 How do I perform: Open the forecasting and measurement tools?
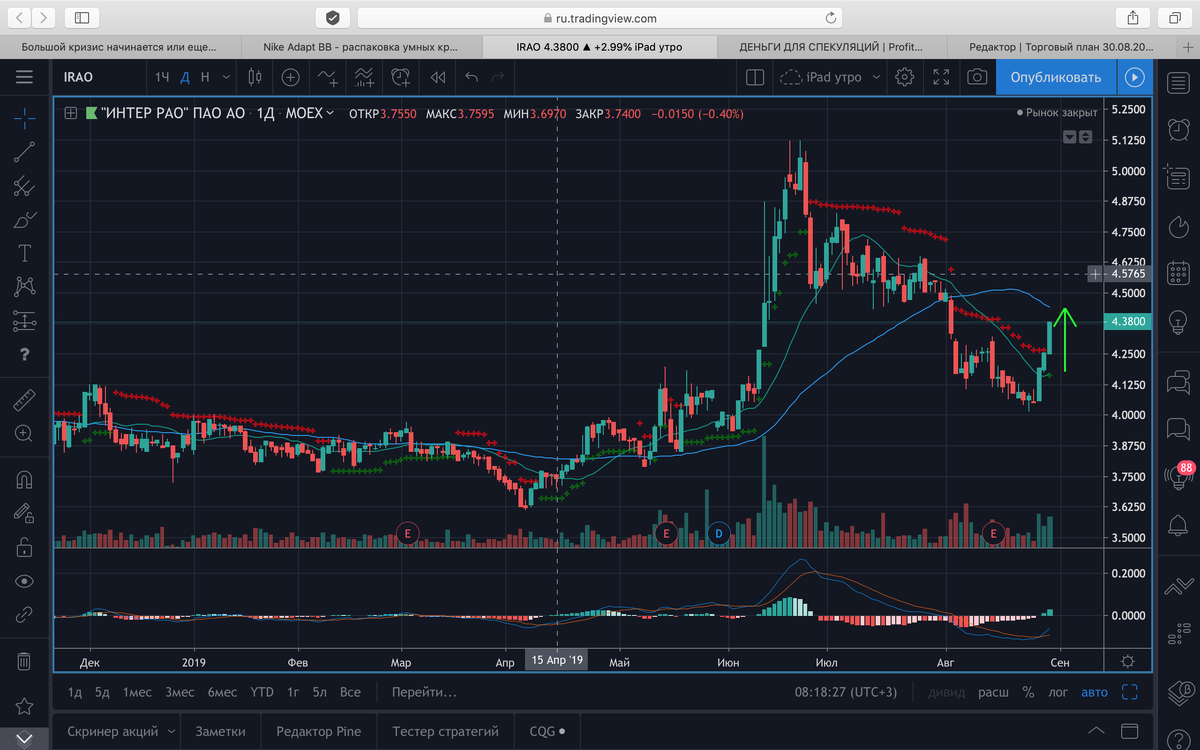tap(24, 322)
